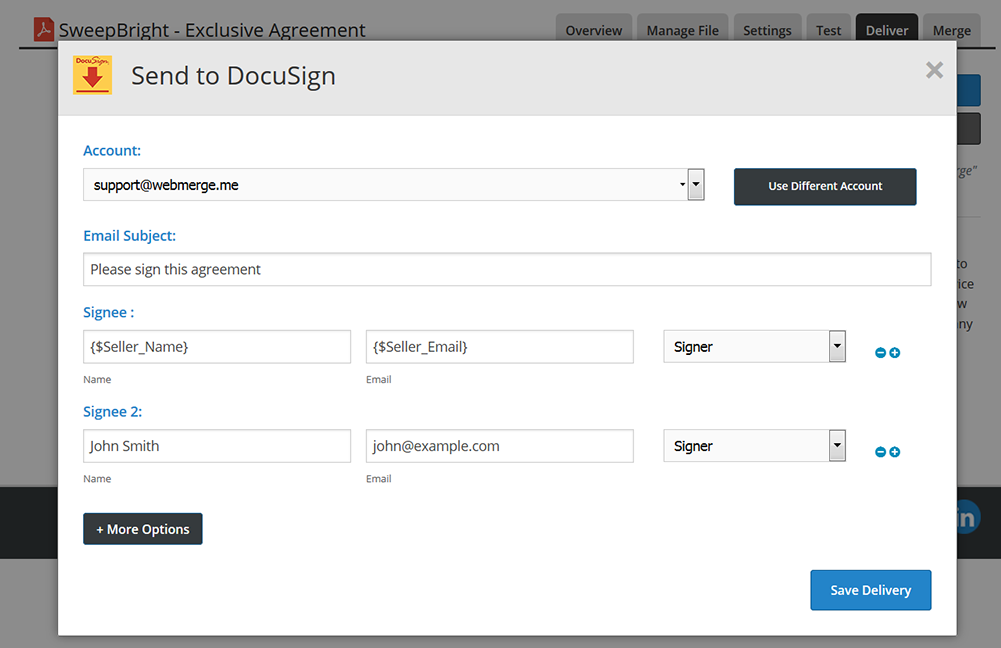The image size is (1001, 648).
Task: Expand the More Options section
Action: tap(143, 529)
